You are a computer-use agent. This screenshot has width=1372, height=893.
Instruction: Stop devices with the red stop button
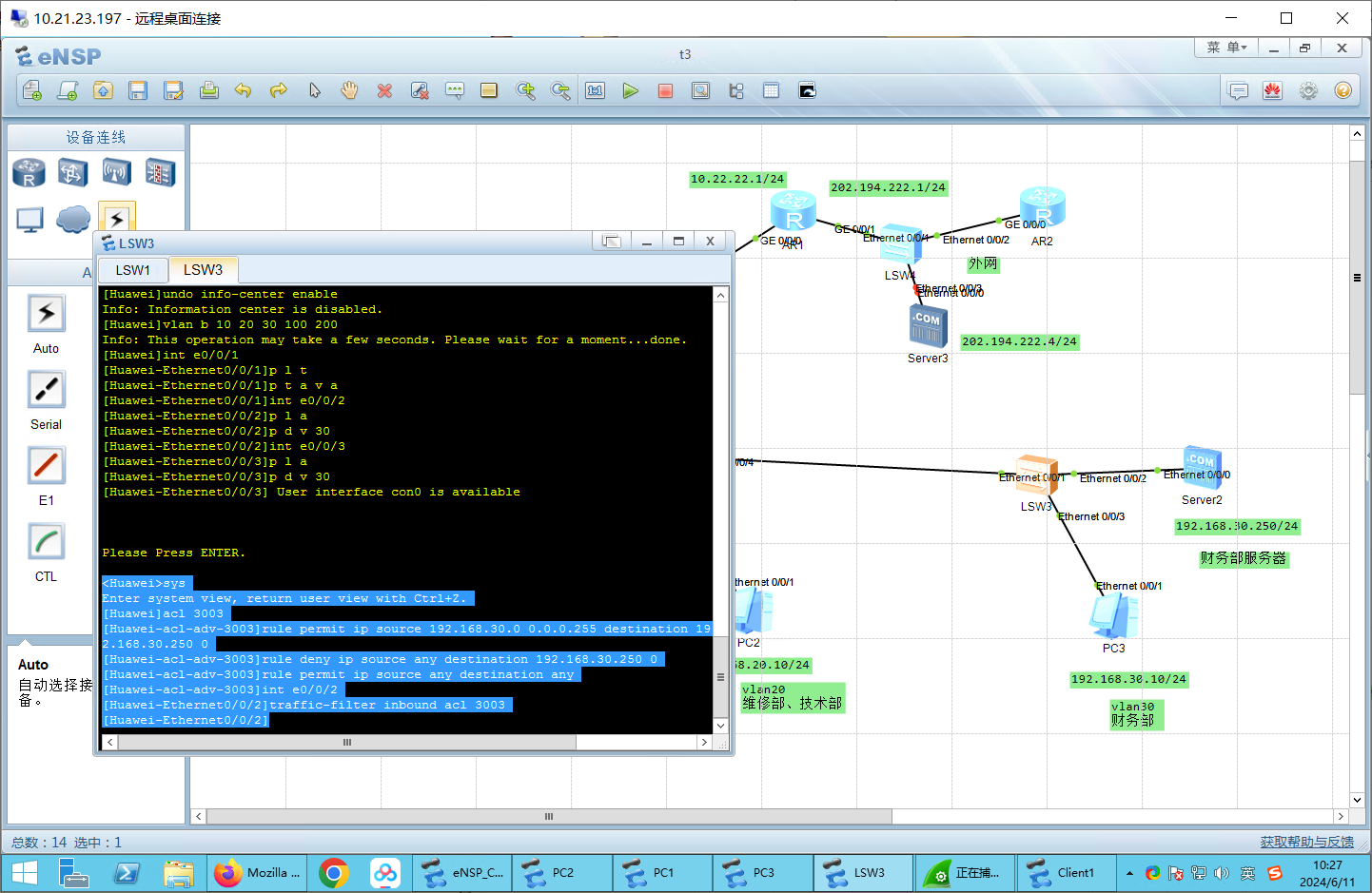[665, 90]
